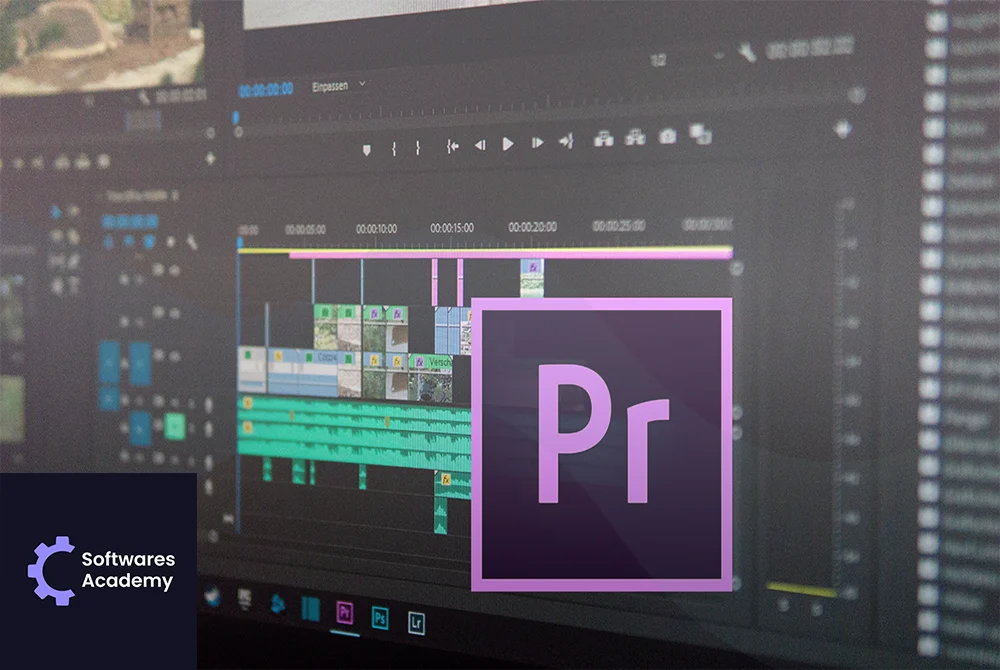1000x670 pixels.
Task: Click Add Marker in the program monitor
Action: pos(367,150)
